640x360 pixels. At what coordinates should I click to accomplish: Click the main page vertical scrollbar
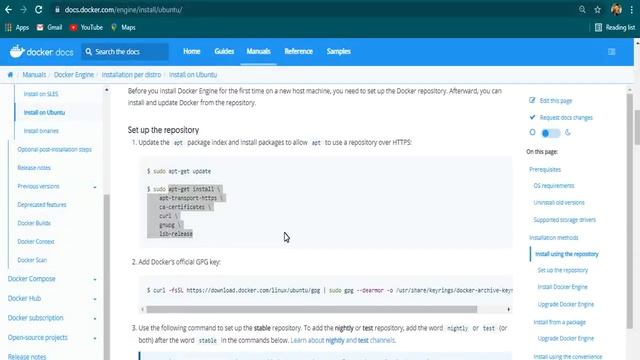coord(637,127)
